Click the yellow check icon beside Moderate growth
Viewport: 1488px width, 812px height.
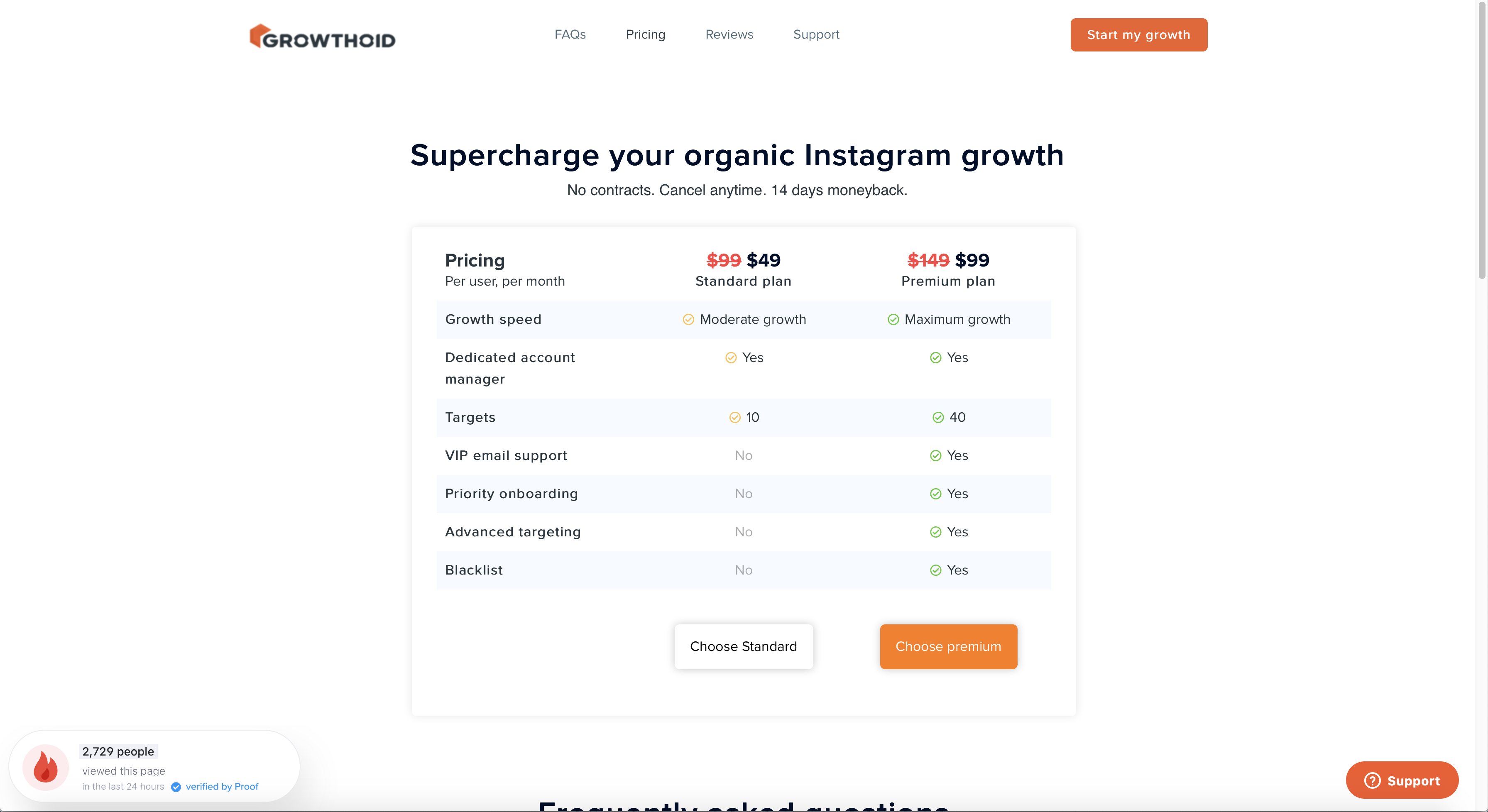pyautogui.click(x=688, y=319)
